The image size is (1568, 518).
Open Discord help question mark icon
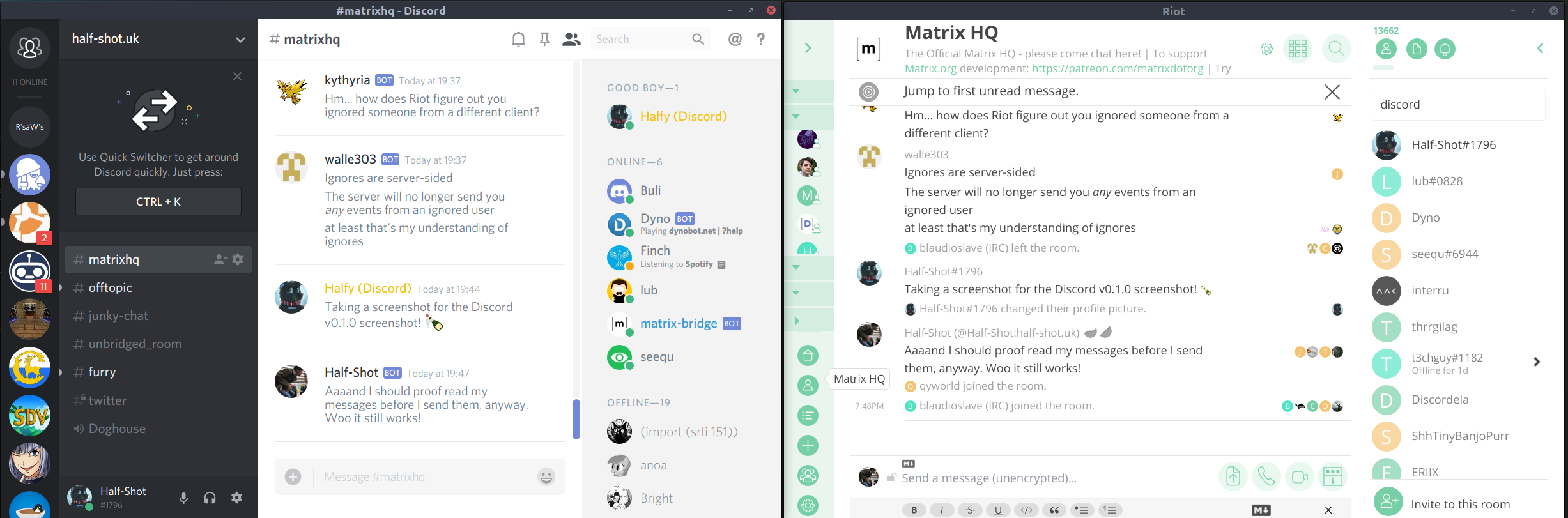[760, 40]
